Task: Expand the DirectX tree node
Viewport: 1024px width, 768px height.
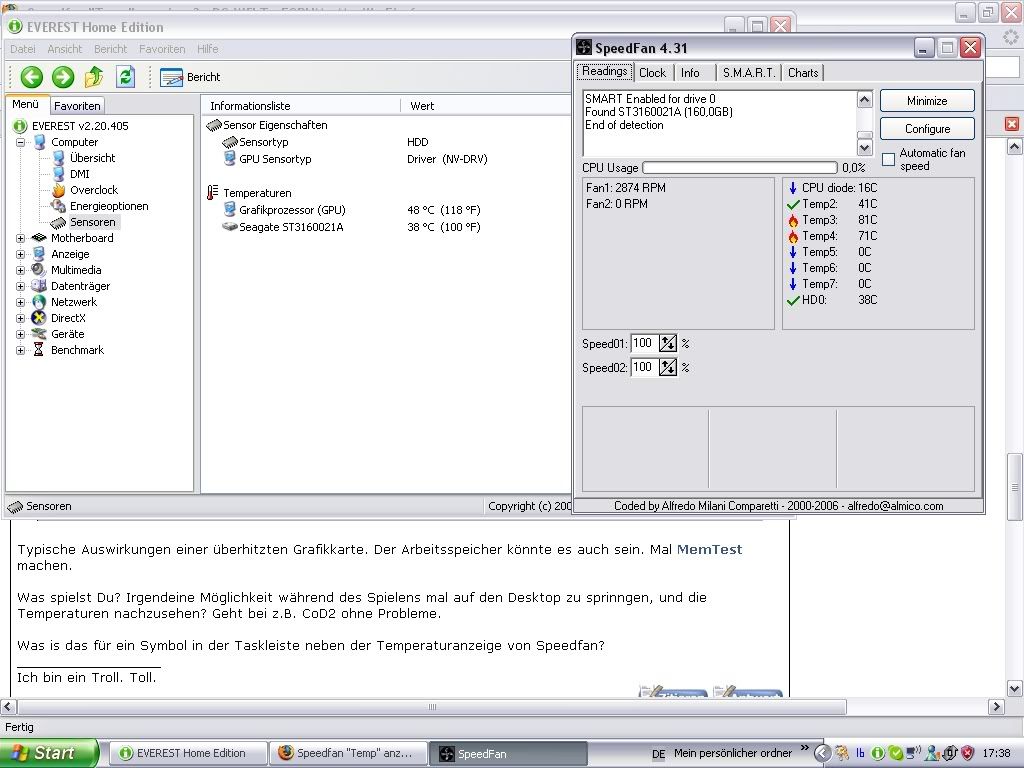Action: coord(20,318)
